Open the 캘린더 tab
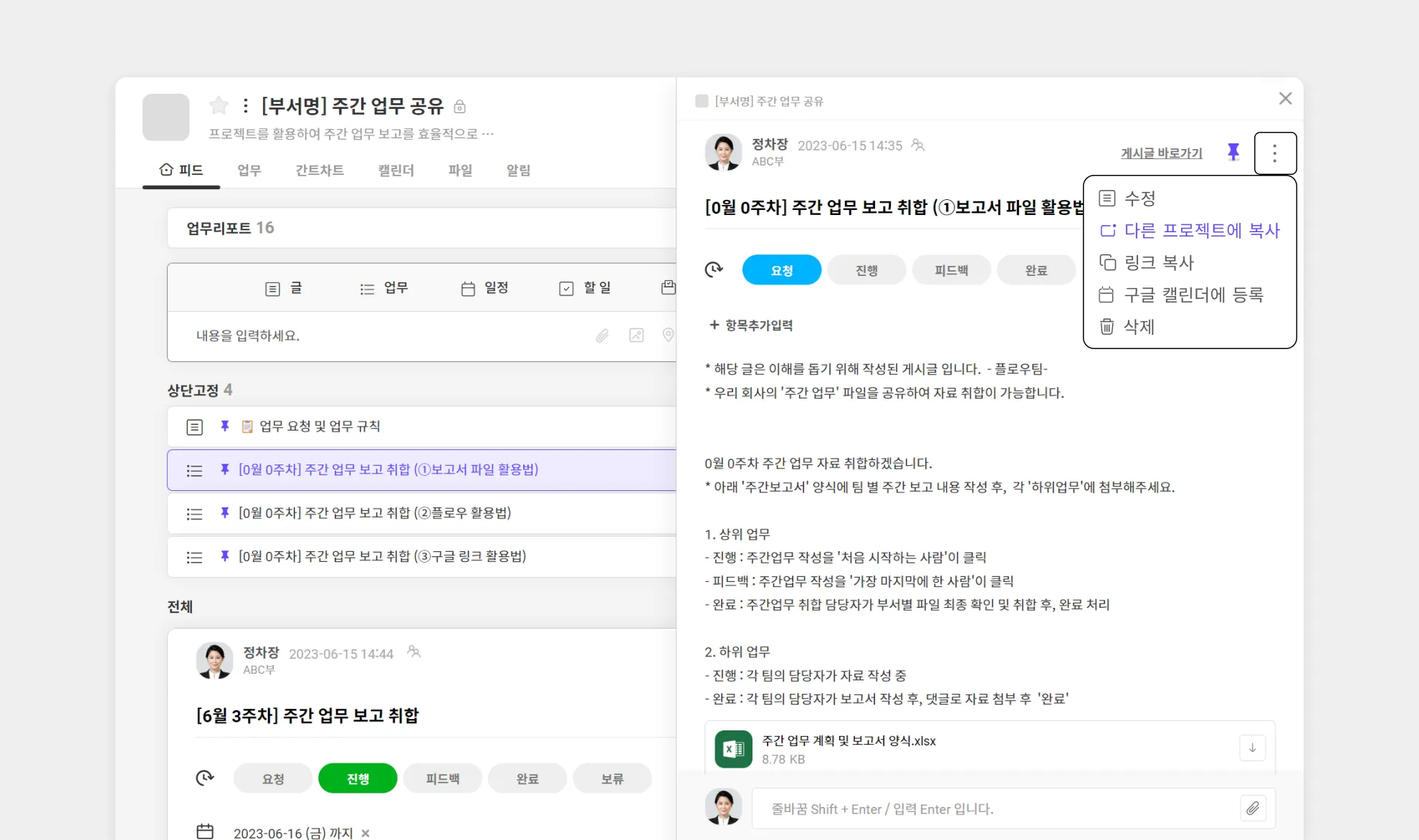Viewport: 1419px width, 840px height. (396, 171)
